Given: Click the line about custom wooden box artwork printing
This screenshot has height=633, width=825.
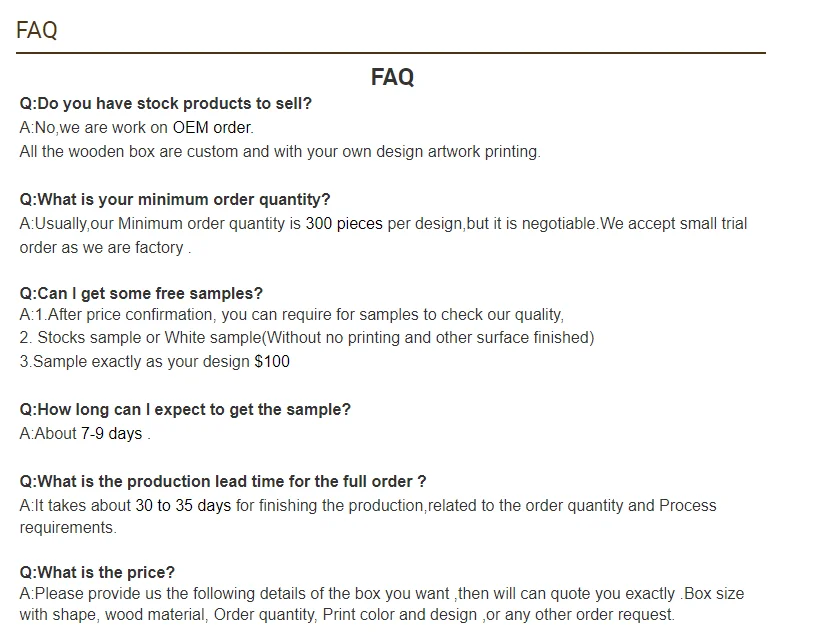Looking at the screenshot, I should (x=280, y=151).
